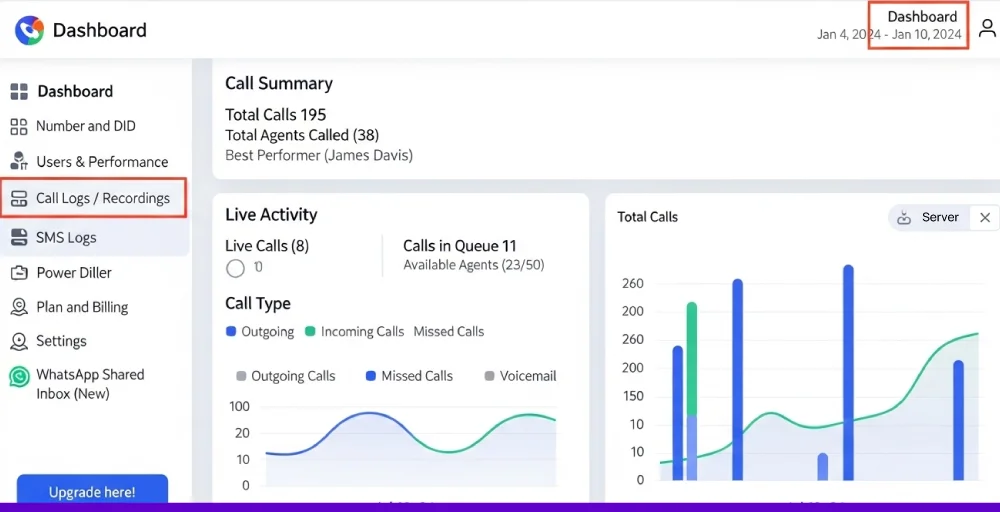Click the 100 axis label on Call Type chart
The image size is (1000, 512).
[238, 407]
